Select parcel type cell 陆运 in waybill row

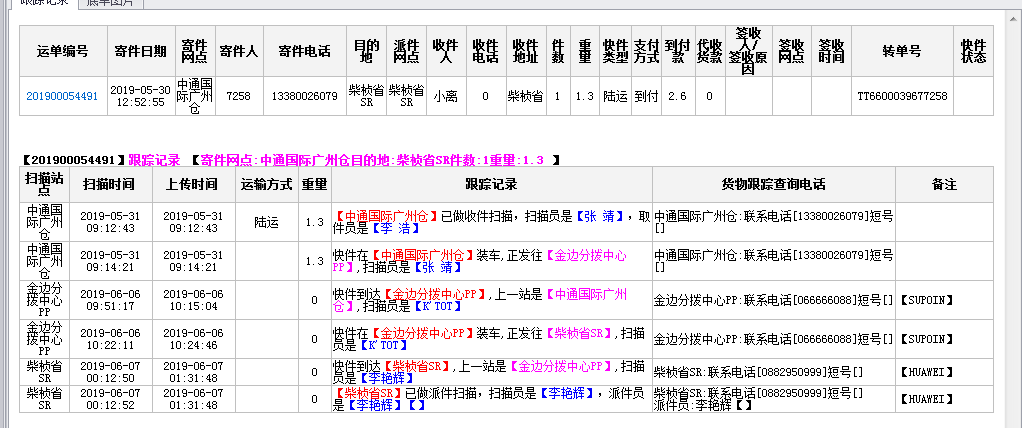[615, 96]
